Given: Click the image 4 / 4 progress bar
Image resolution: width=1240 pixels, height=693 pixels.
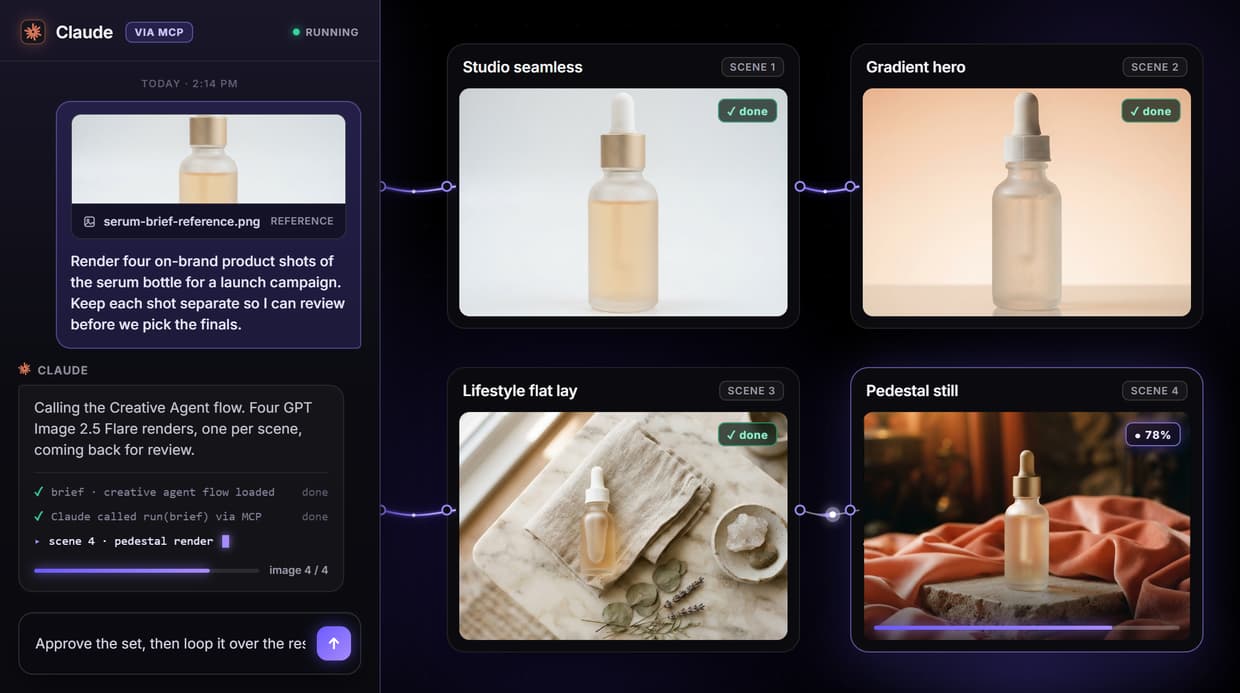Looking at the screenshot, I should pos(146,570).
